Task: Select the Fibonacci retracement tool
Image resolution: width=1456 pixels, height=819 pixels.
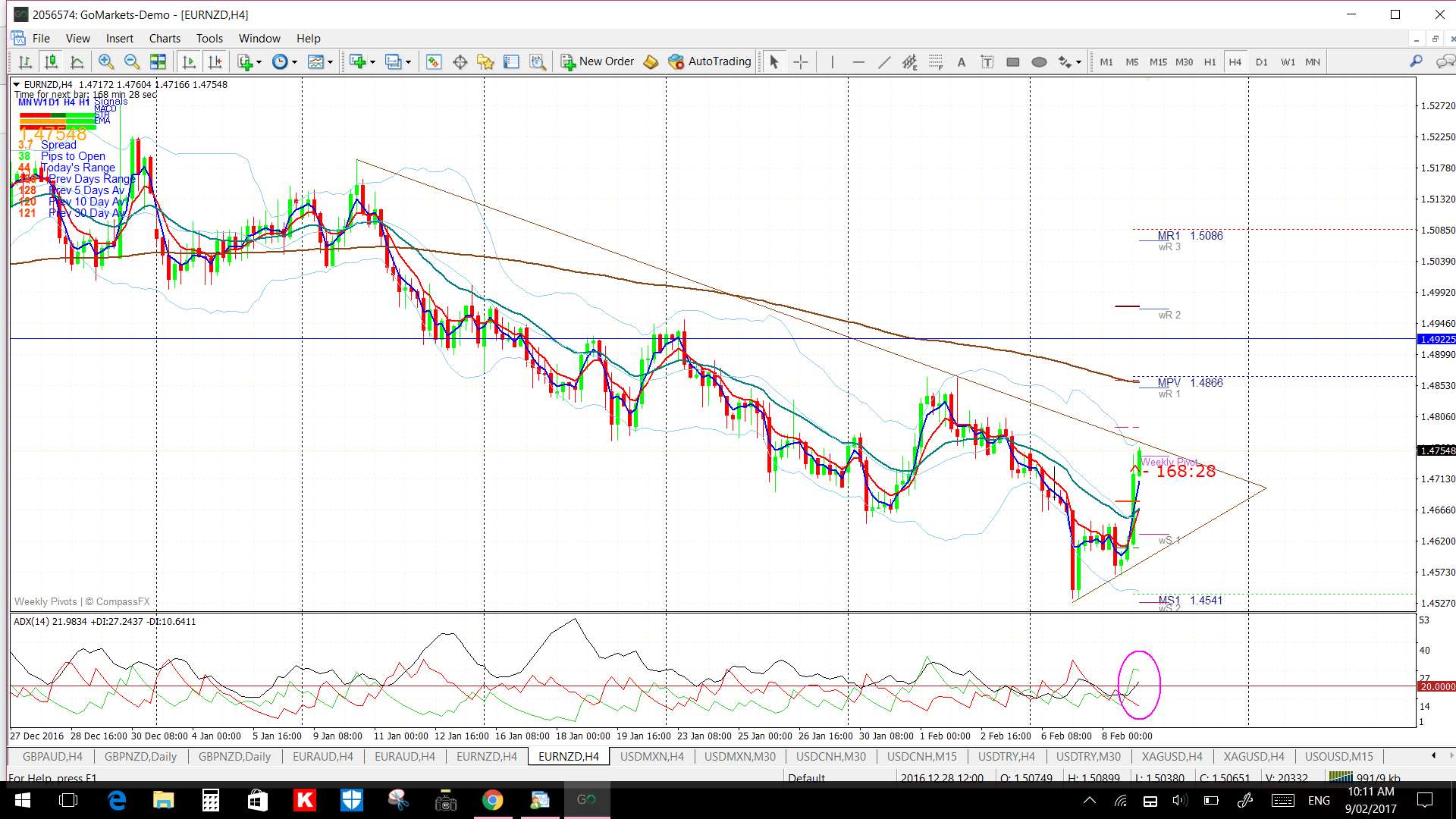Action: [936, 62]
